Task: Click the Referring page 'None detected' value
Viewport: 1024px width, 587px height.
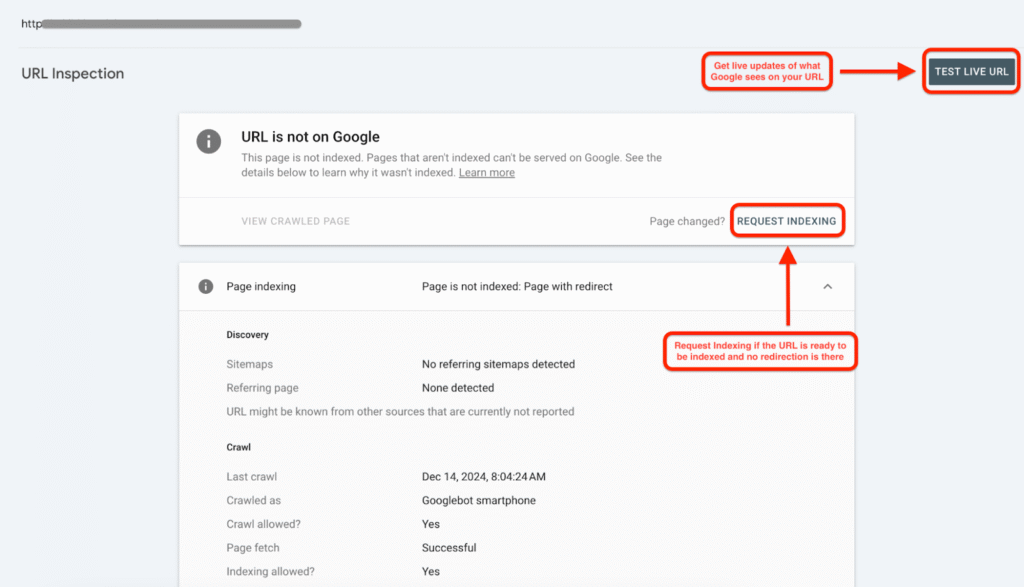Action: pos(457,388)
